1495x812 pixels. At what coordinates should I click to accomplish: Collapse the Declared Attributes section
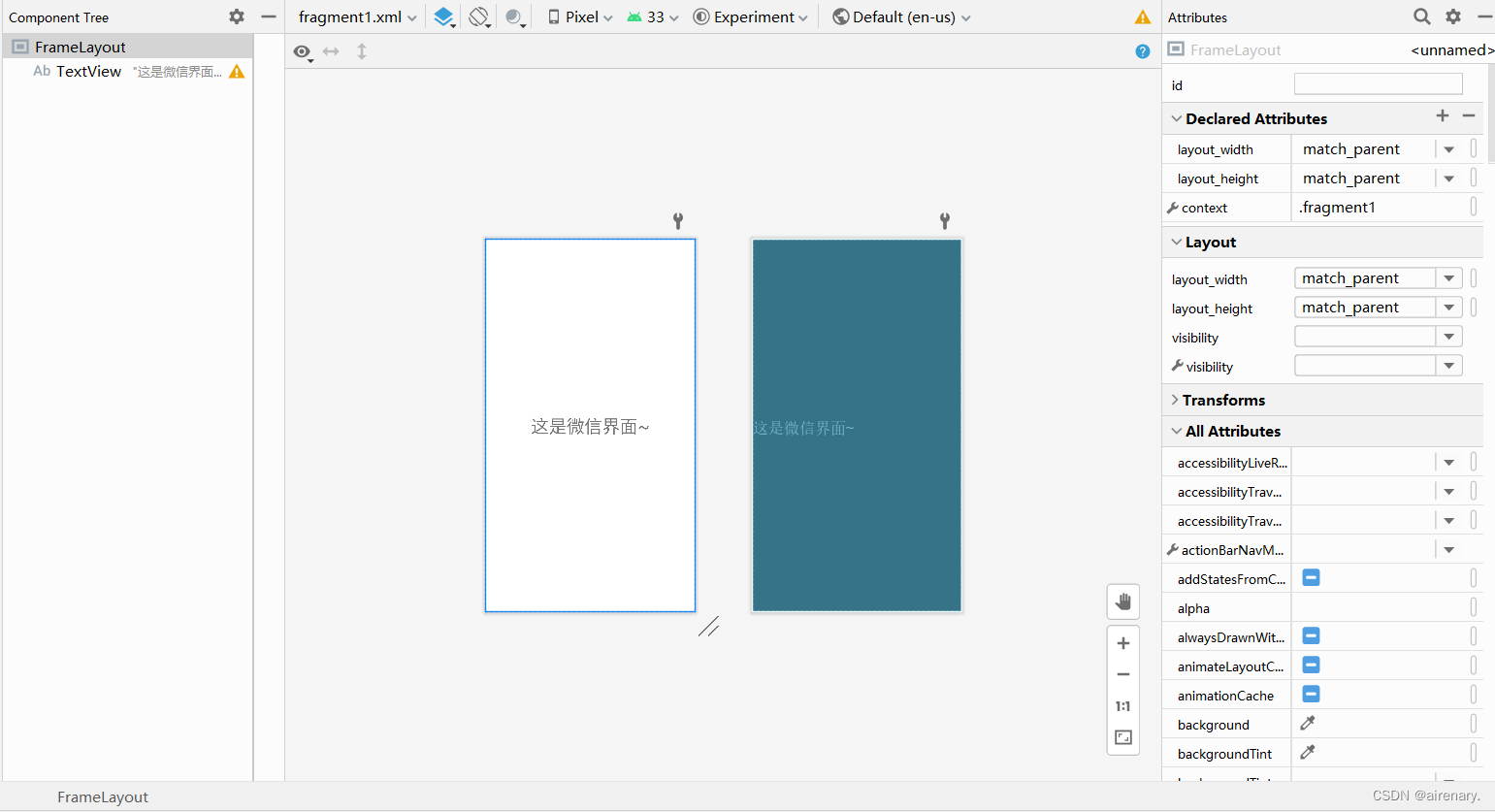click(x=1176, y=118)
